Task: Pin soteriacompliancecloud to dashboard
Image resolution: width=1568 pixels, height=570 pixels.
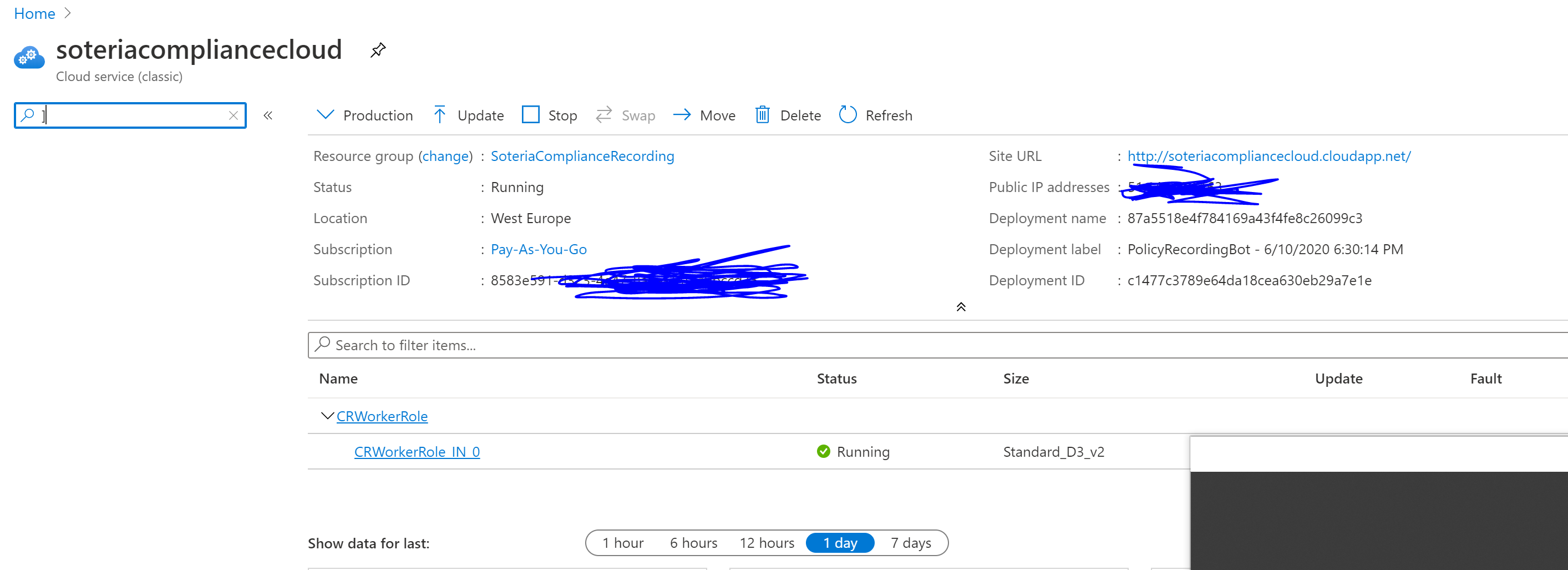Action: [x=377, y=50]
